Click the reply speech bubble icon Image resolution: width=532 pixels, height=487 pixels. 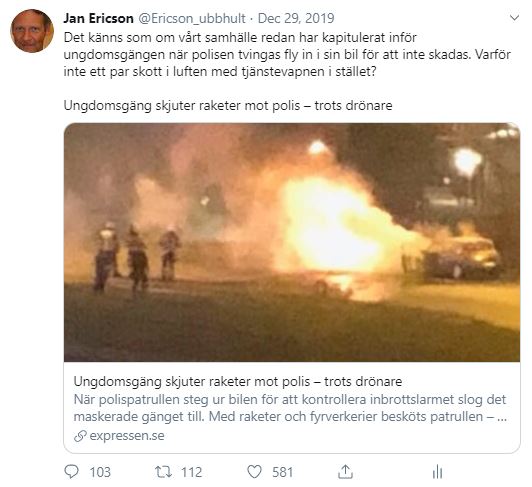[71, 471]
